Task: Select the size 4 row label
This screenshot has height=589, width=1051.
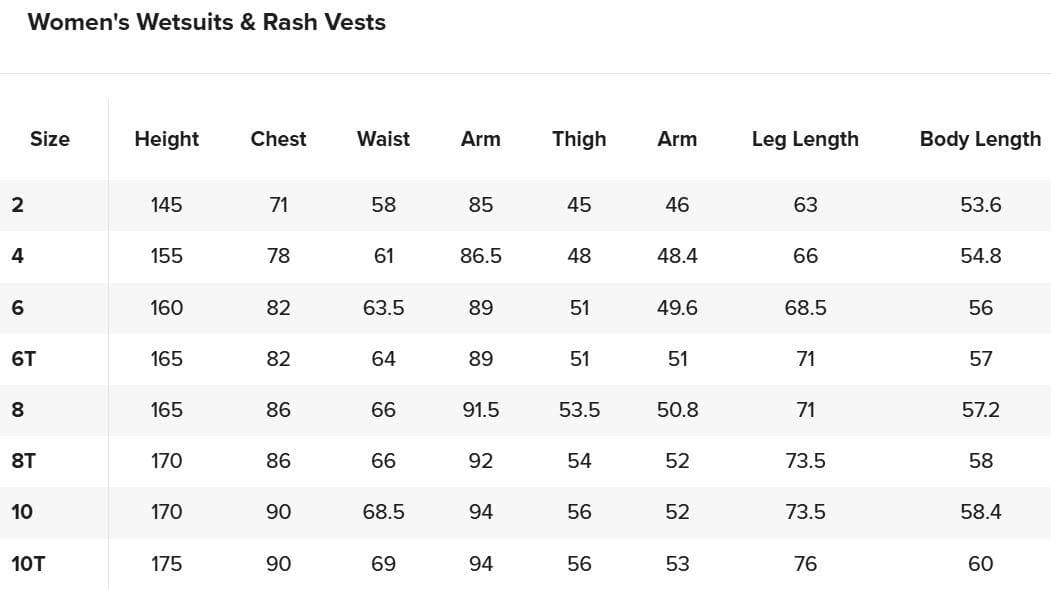Action: coord(18,255)
